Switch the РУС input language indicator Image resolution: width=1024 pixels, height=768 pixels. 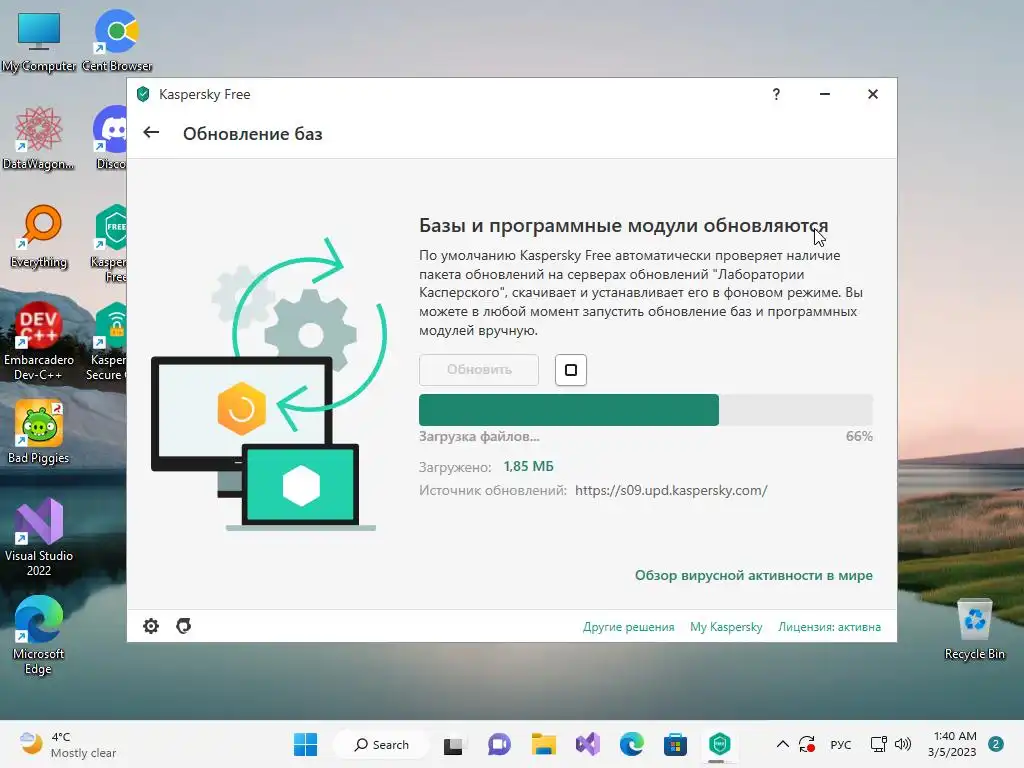point(841,744)
